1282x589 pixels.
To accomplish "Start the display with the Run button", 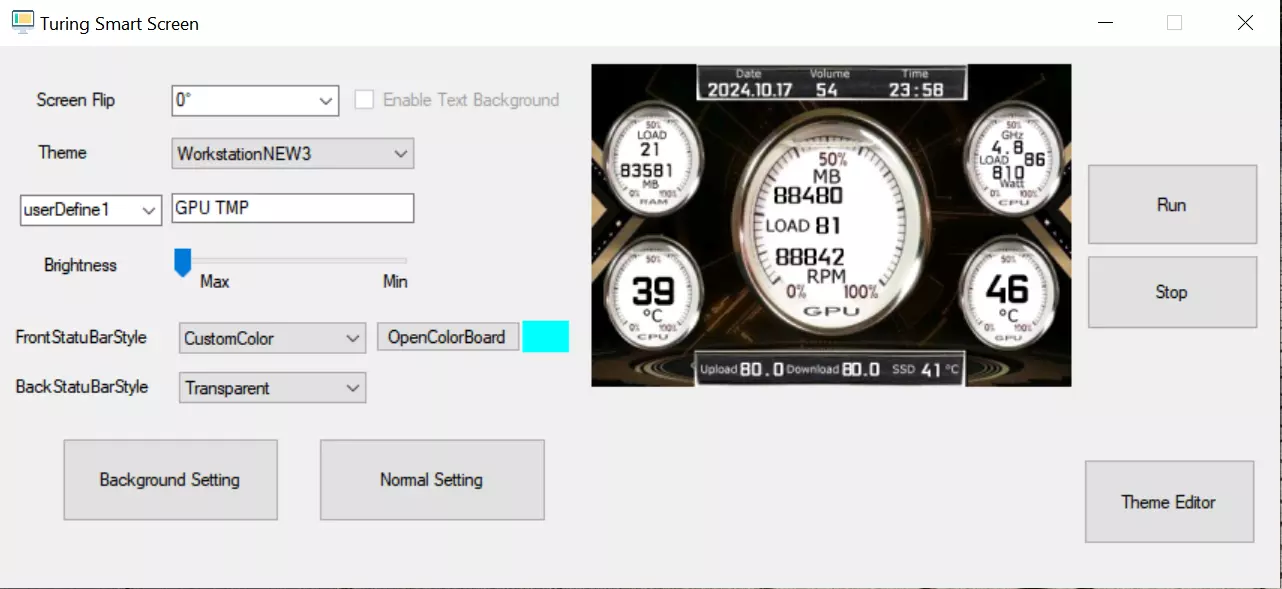I will [1172, 205].
